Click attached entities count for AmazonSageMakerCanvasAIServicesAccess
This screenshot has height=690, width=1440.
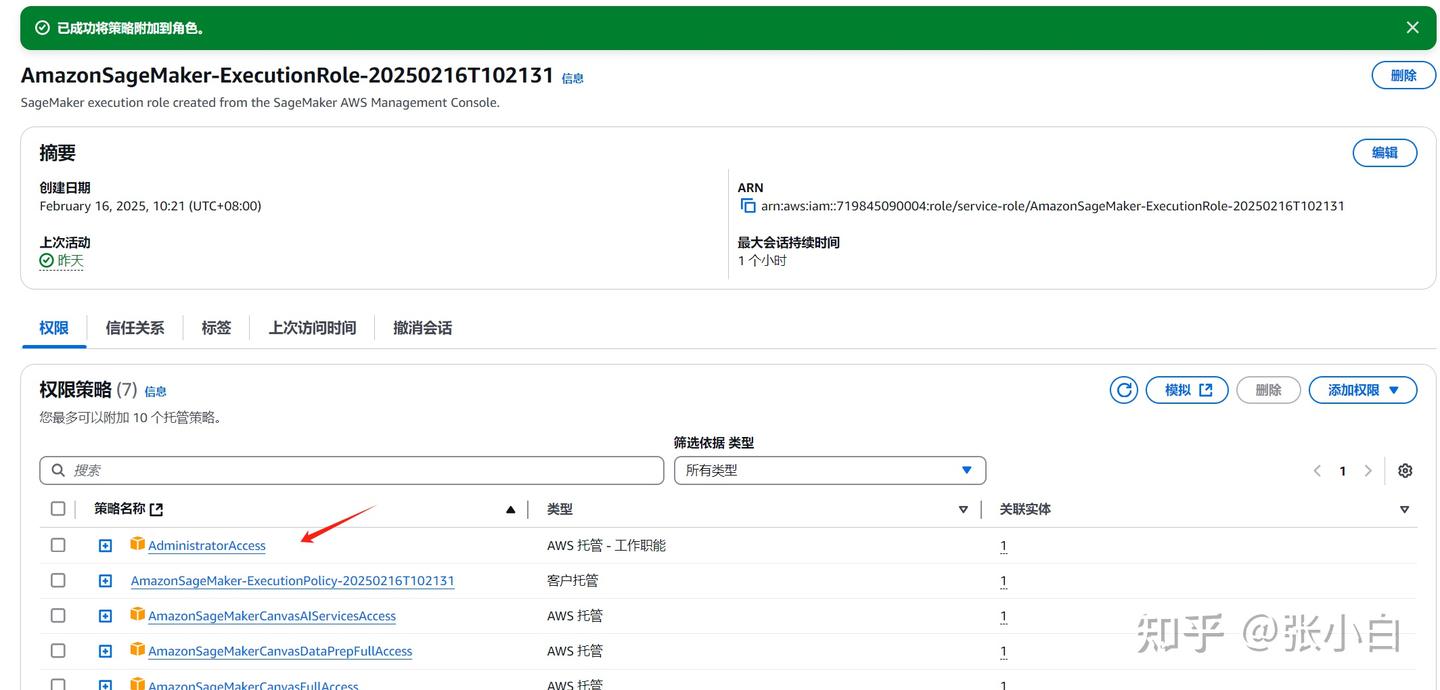(x=1003, y=616)
